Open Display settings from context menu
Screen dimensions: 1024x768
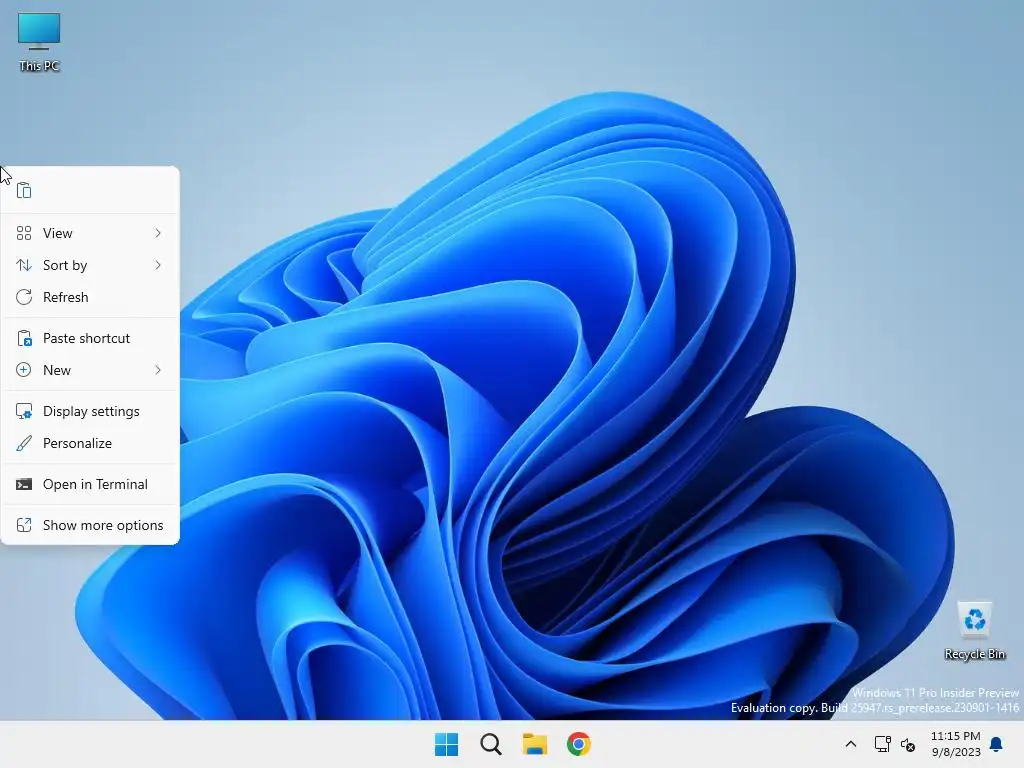point(90,411)
